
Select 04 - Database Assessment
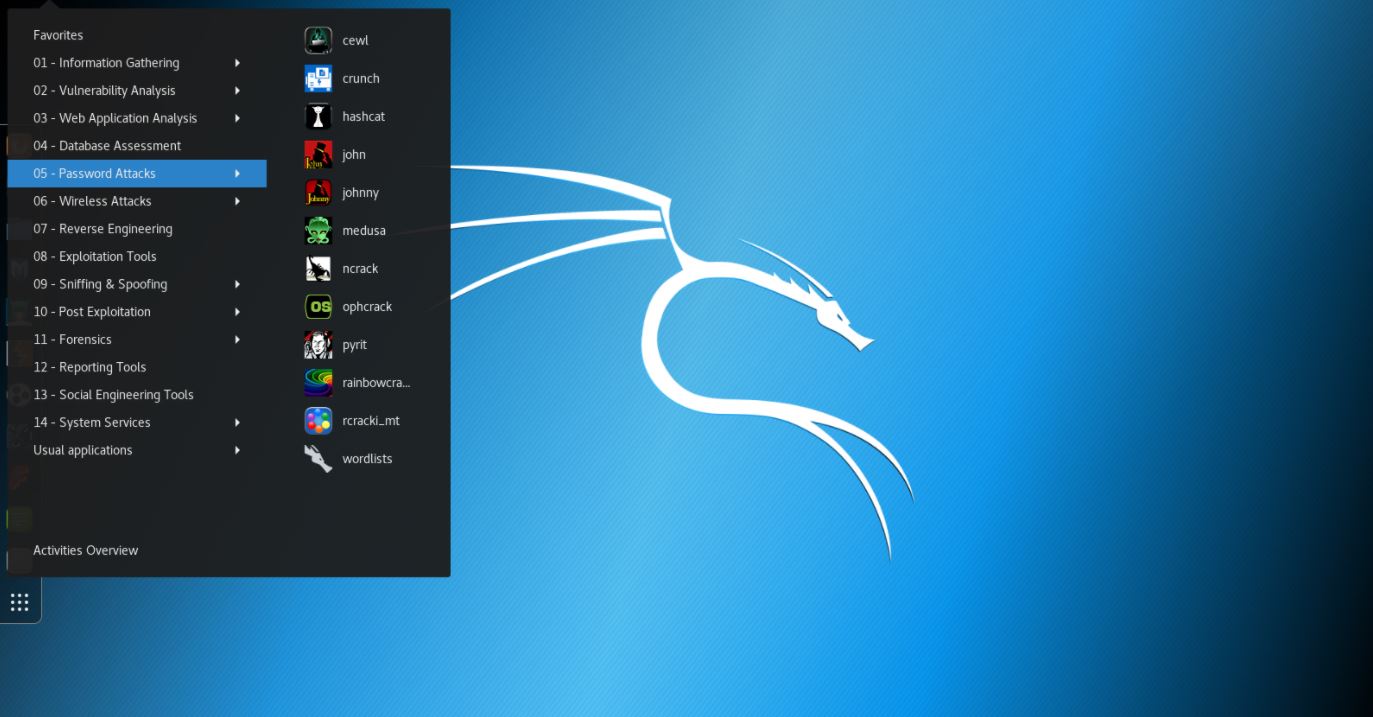point(137,146)
